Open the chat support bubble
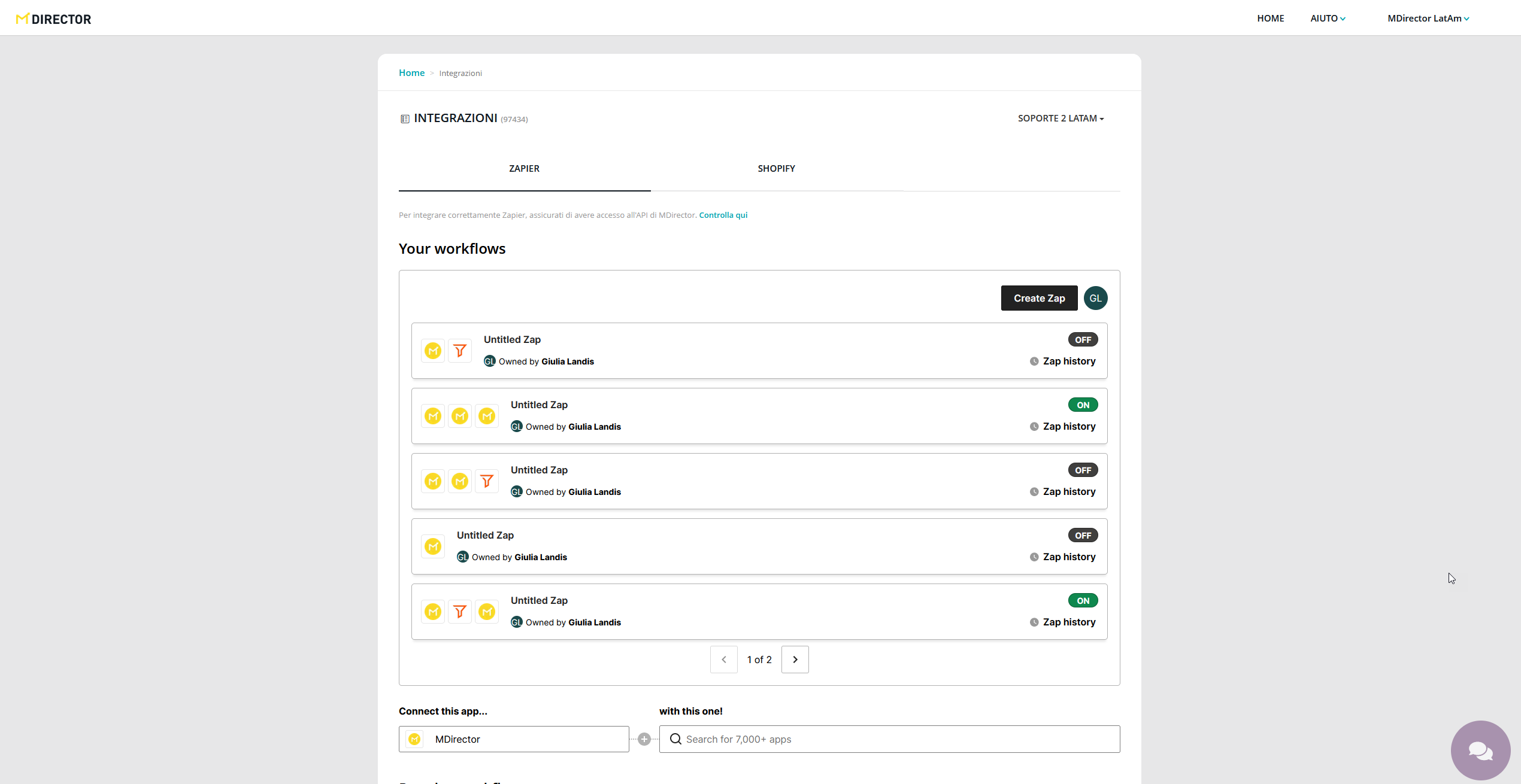The height and width of the screenshot is (784, 1521). 1480,750
